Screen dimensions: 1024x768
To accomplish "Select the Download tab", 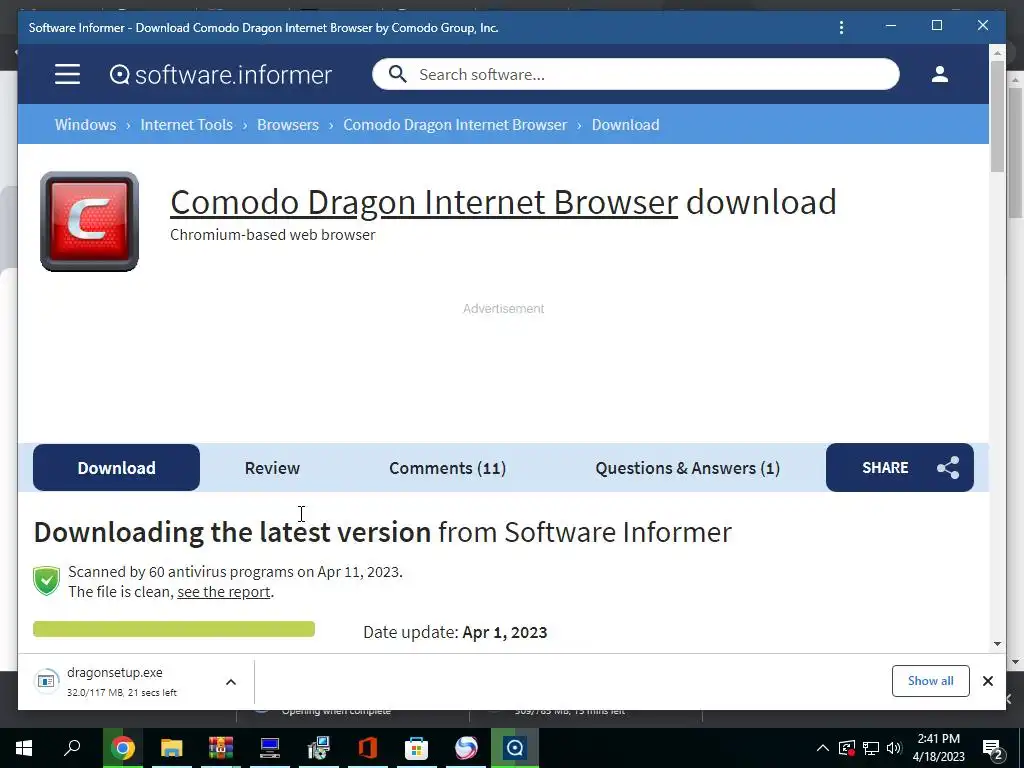I will [x=116, y=468].
